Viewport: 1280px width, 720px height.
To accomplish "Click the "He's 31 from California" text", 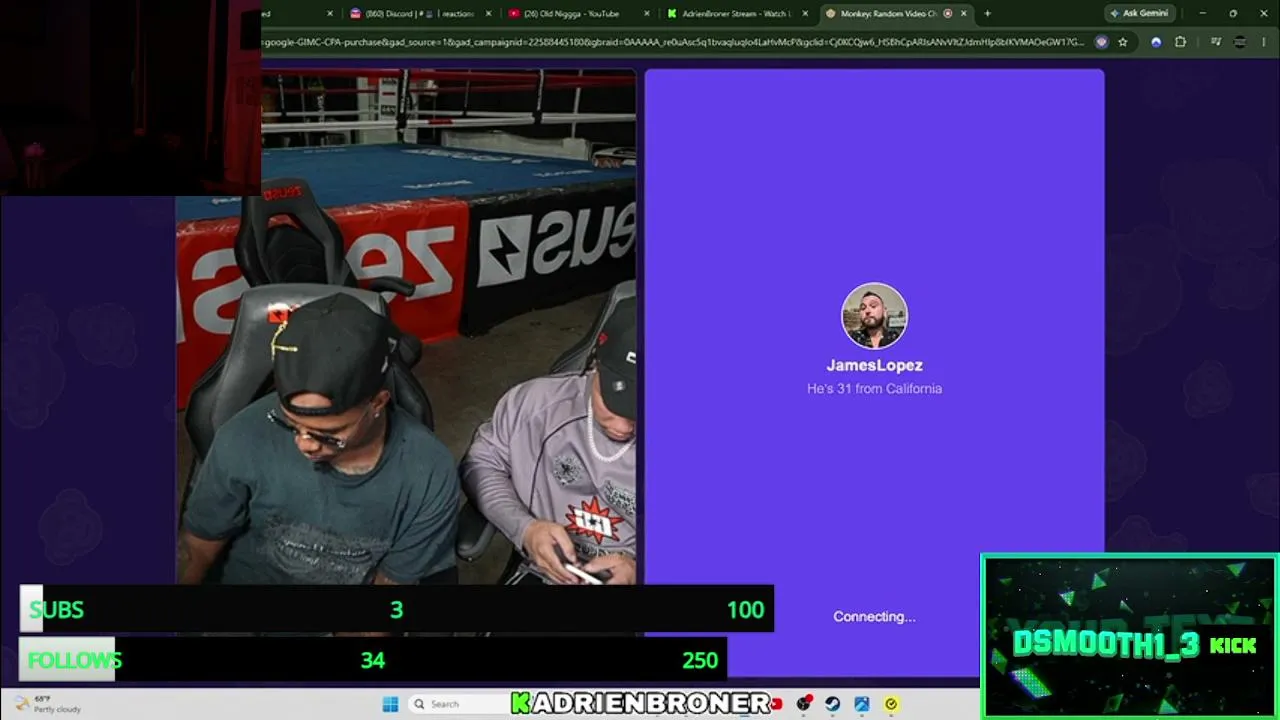I will tap(874, 389).
